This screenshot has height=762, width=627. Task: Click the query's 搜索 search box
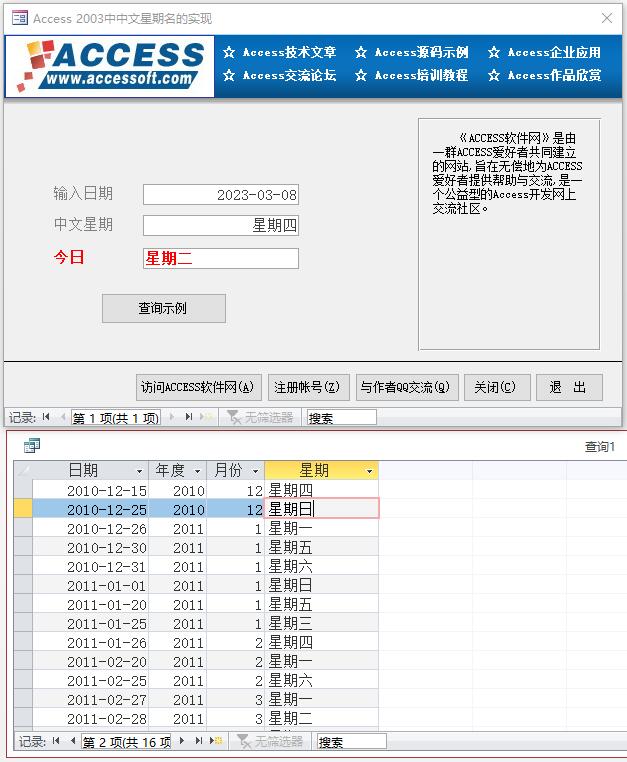point(352,742)
